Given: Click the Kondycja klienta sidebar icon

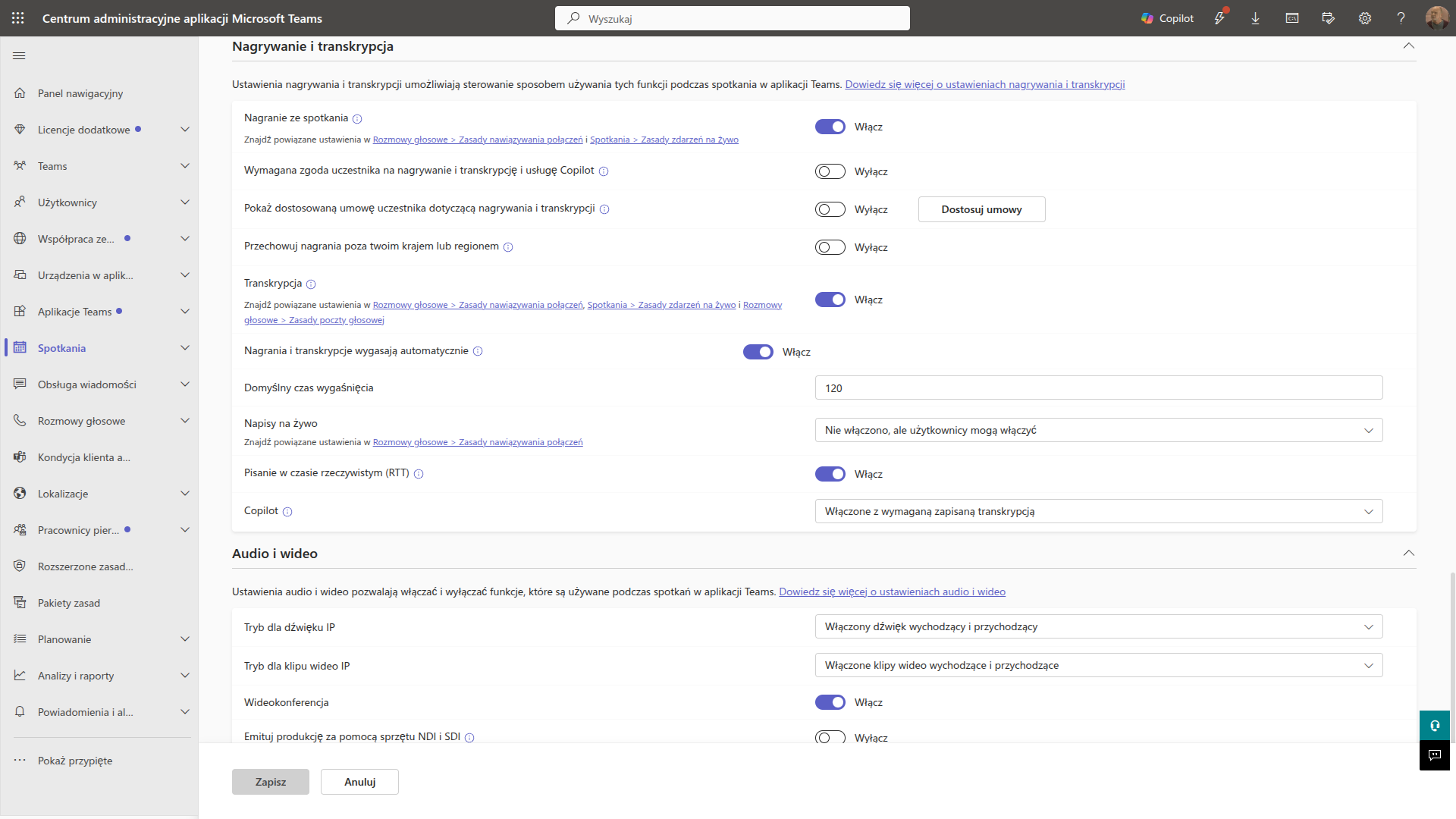Looking at the screenshot, I should pyautogui.click(x=20, y=457).
